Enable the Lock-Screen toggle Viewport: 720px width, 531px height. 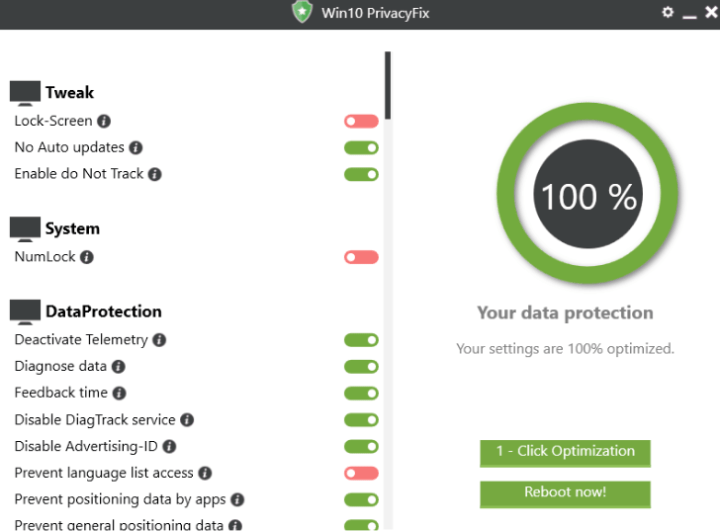coord(361,121)
